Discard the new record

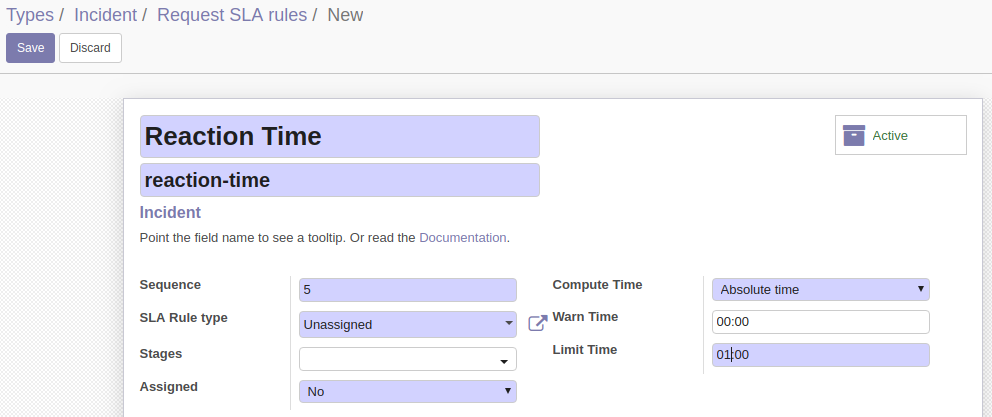click(90, 48)
